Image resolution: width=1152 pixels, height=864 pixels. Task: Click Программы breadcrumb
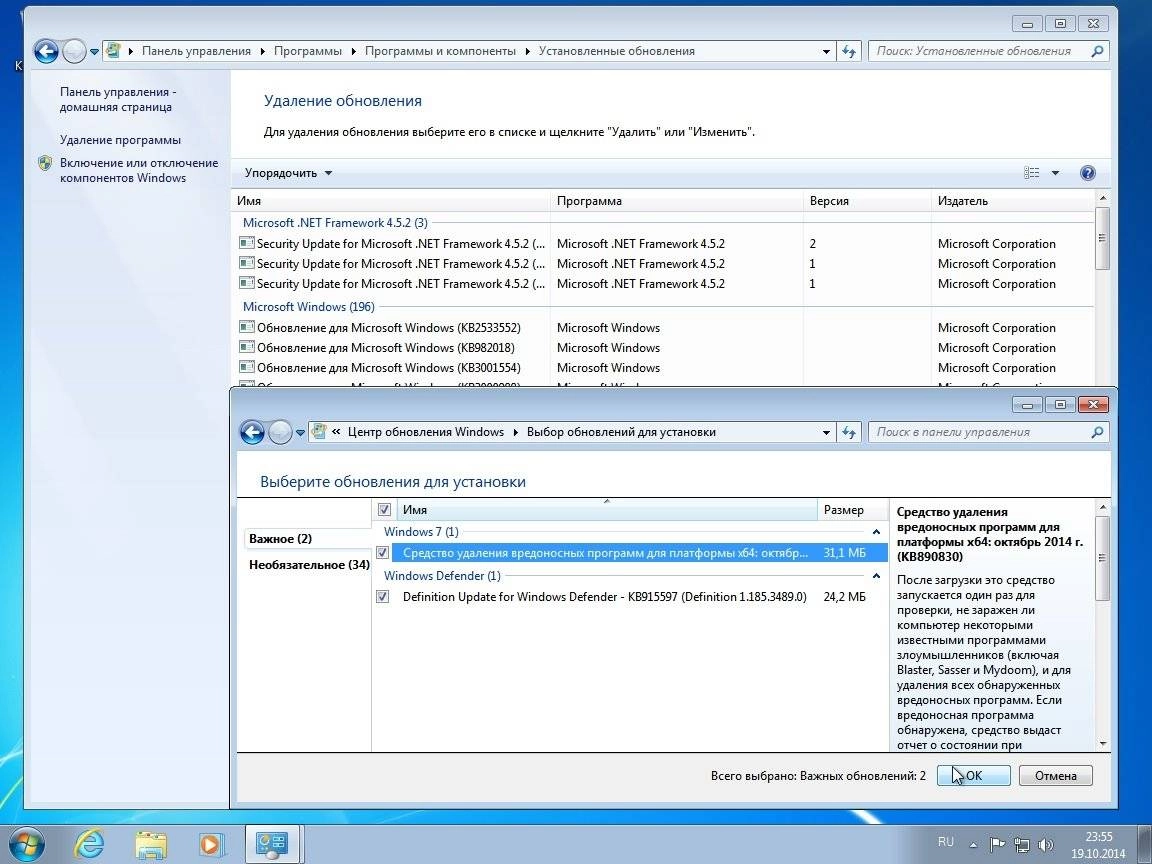308,51
